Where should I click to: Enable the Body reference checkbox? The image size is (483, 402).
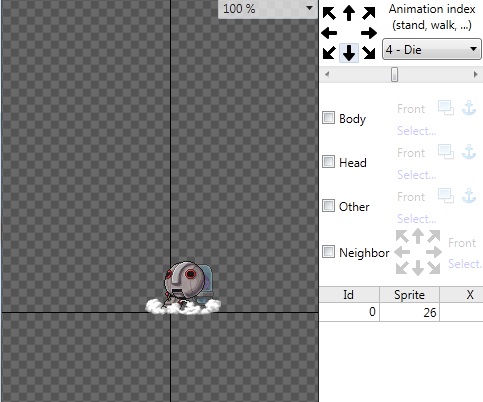328,118
